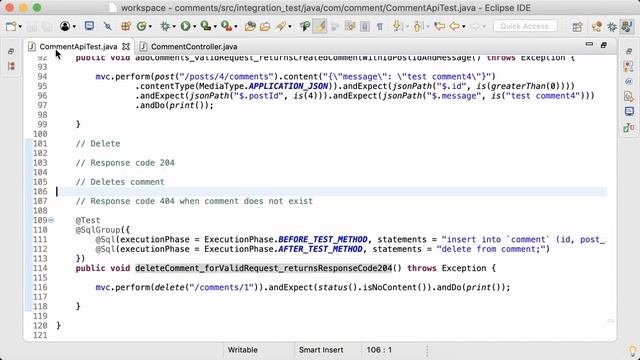640x360 pixels.
Task: Open dropdown beside the green C icon
Action: point(150,27)
